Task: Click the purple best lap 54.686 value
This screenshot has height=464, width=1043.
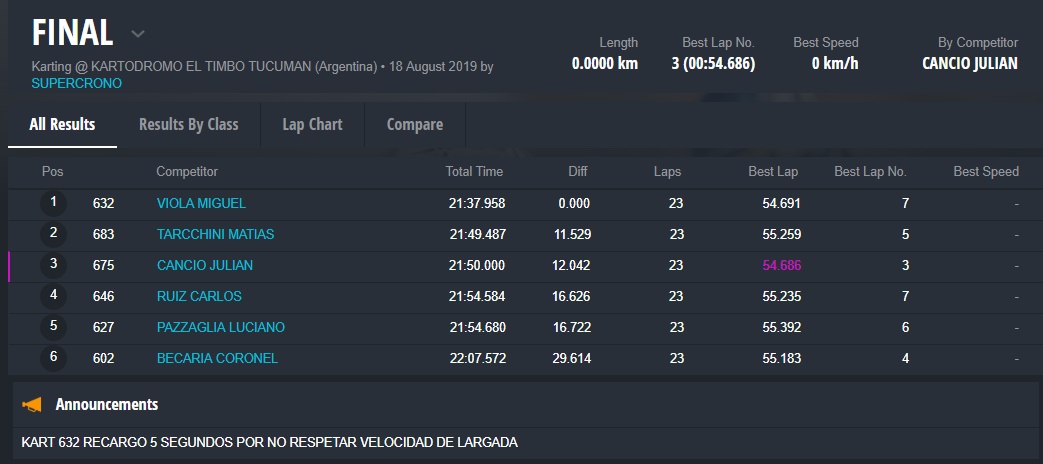Action: tap(781, 265)
